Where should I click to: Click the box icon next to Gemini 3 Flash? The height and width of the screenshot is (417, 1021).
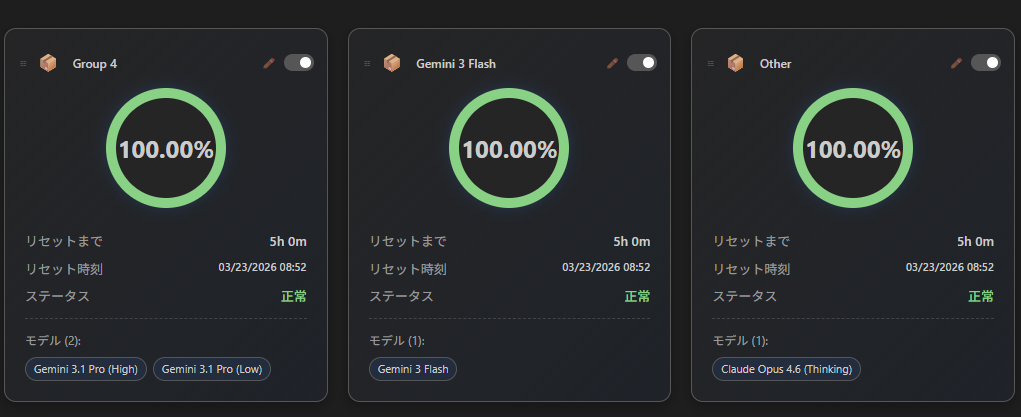coord(392,63)
